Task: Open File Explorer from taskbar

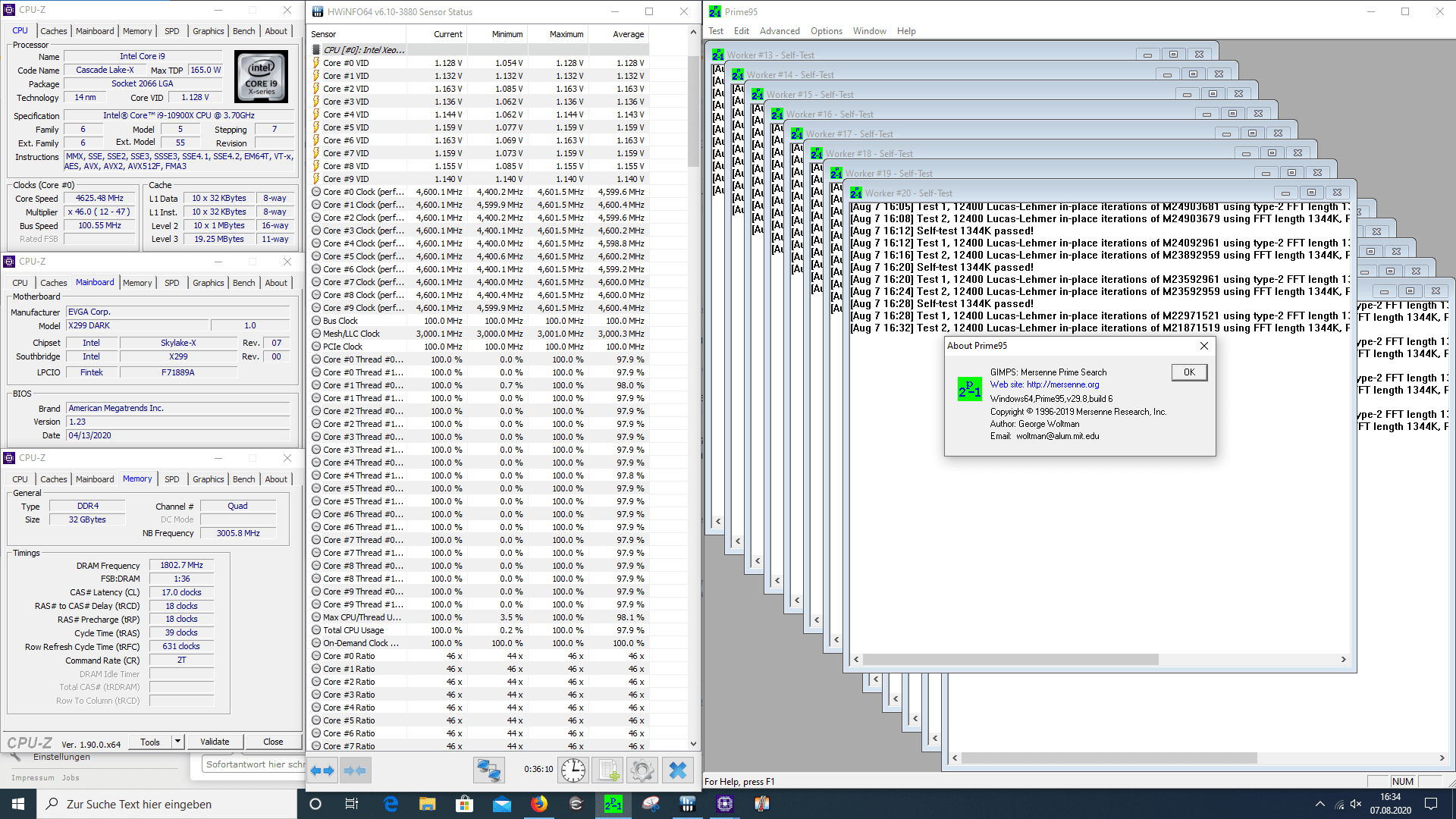Action: click(x=428, y=804)
